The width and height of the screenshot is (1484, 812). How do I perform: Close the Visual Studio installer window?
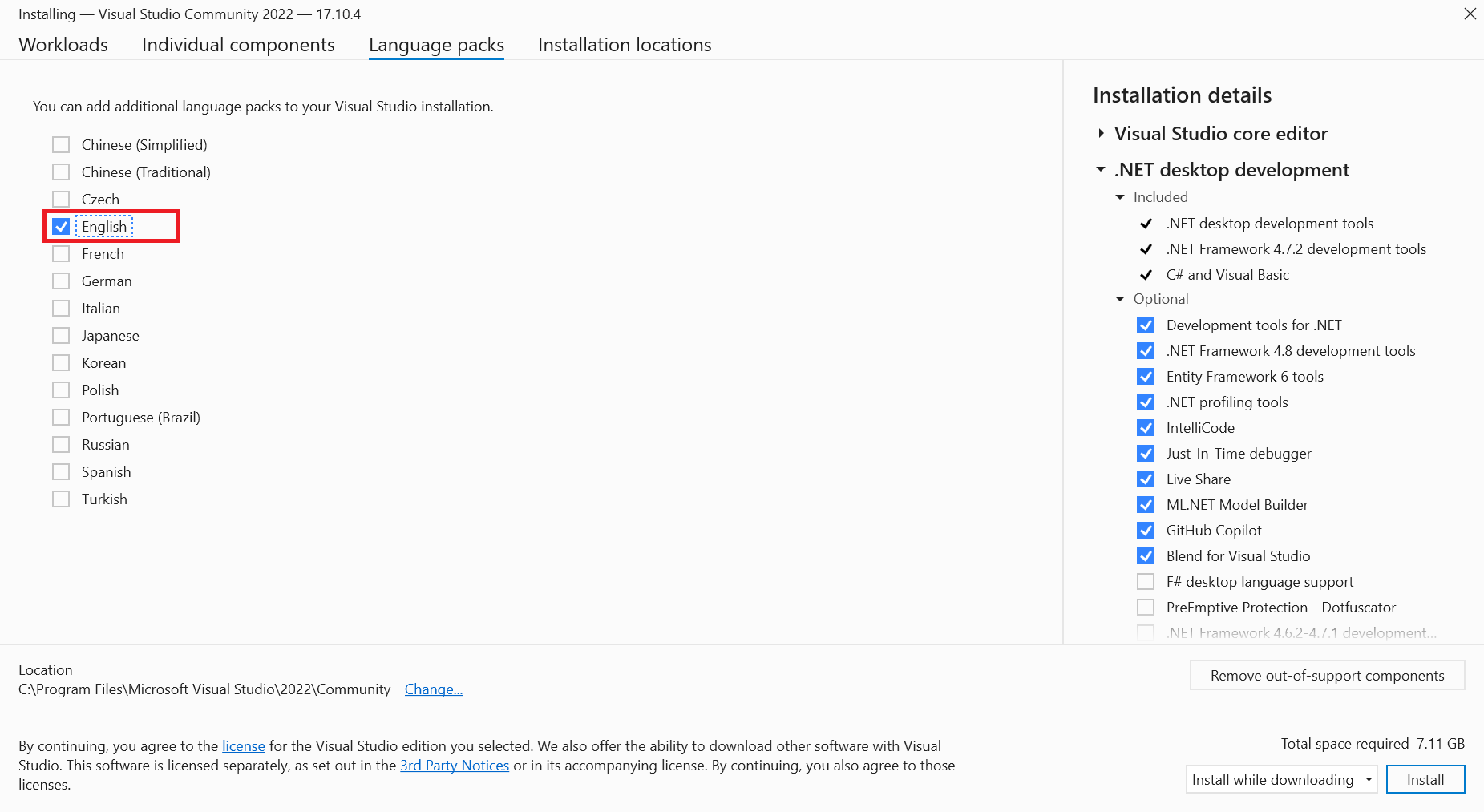(x=1470, y=14)
